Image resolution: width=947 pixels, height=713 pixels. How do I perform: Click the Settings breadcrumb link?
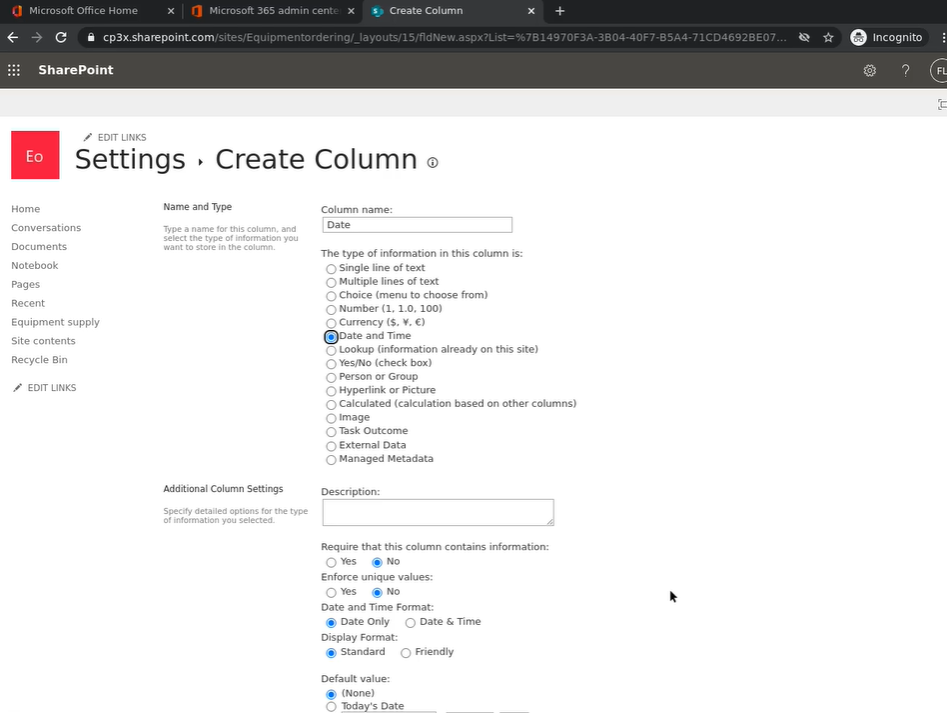[130, 160]
